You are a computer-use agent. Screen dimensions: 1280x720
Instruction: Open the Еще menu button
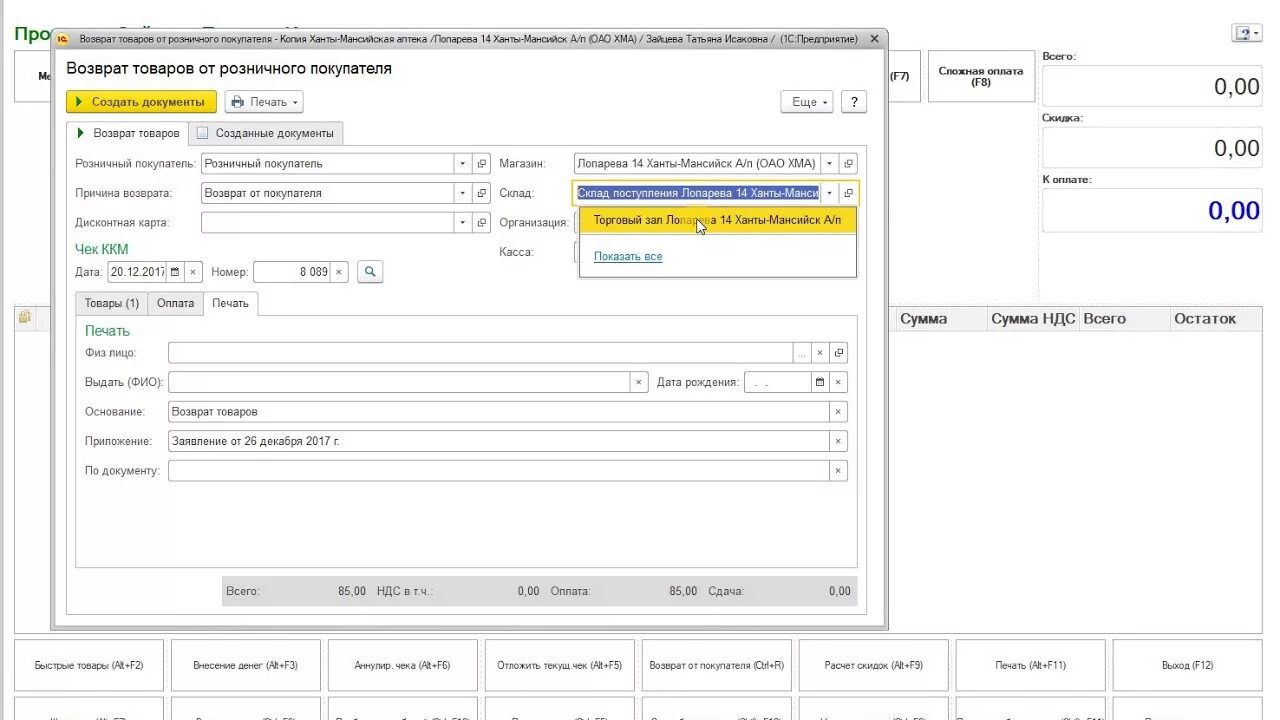pyautogui.click(x=807, y=102)
